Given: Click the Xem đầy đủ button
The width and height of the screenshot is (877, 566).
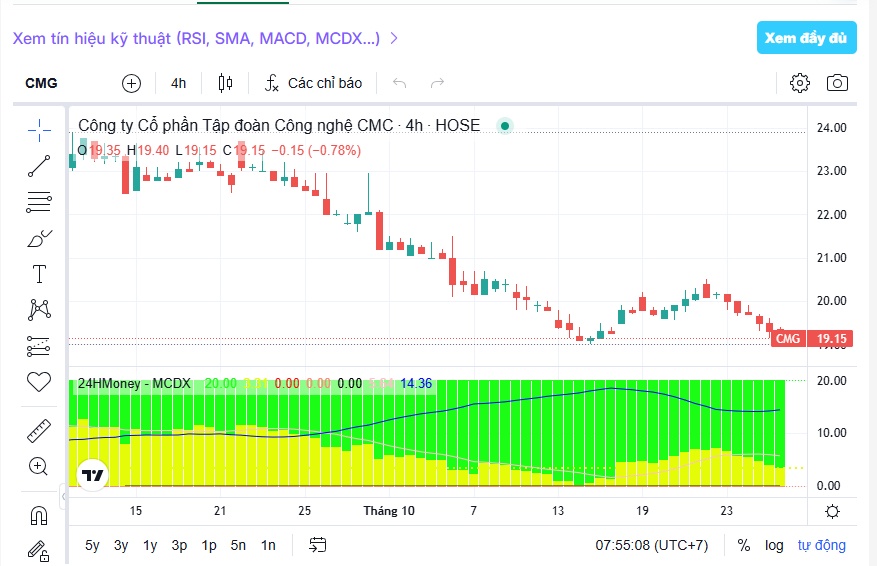Looking at the screenshot, I should 807,38.
